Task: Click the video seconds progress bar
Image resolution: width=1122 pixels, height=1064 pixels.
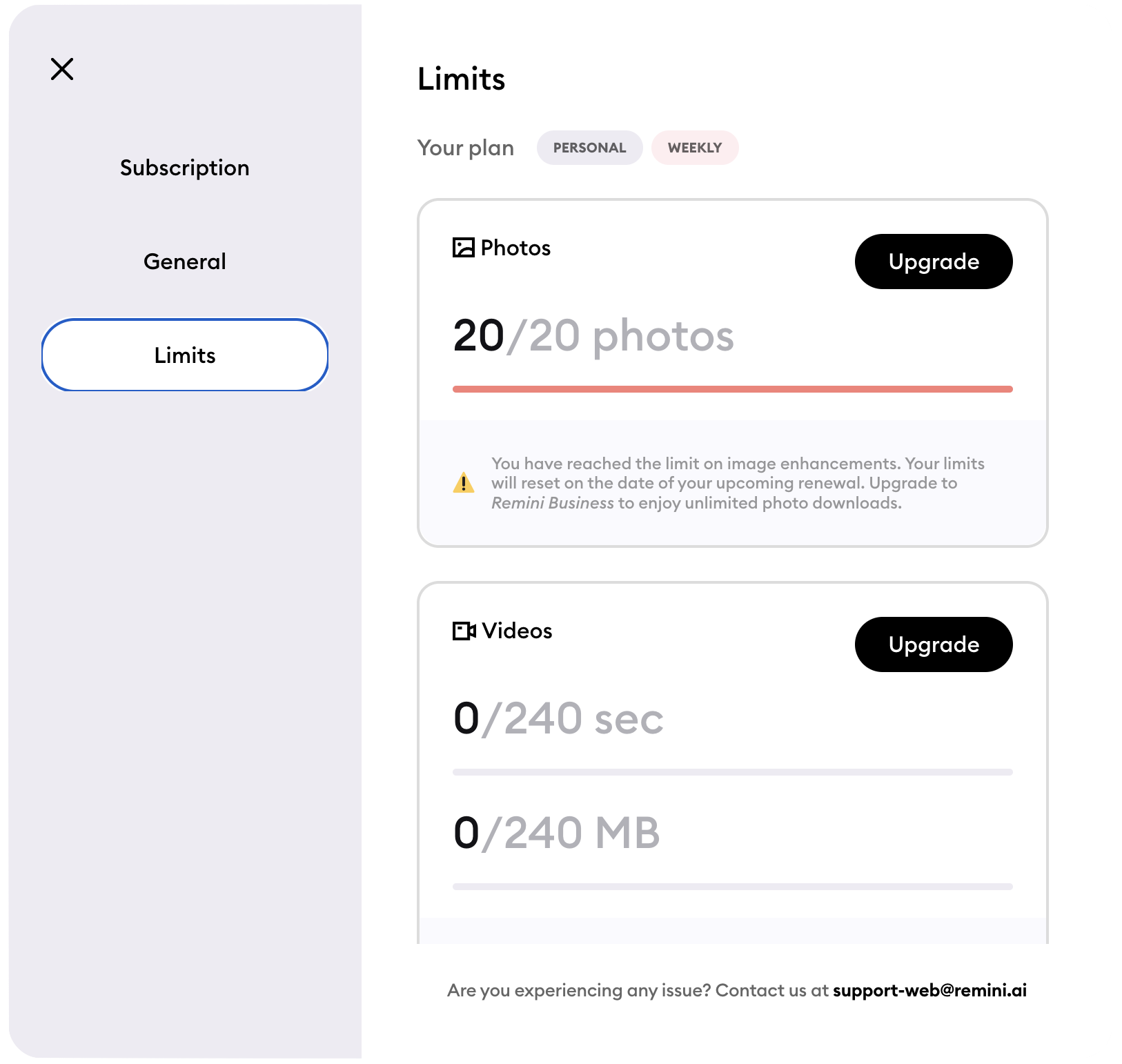Action: coord(733,772)
